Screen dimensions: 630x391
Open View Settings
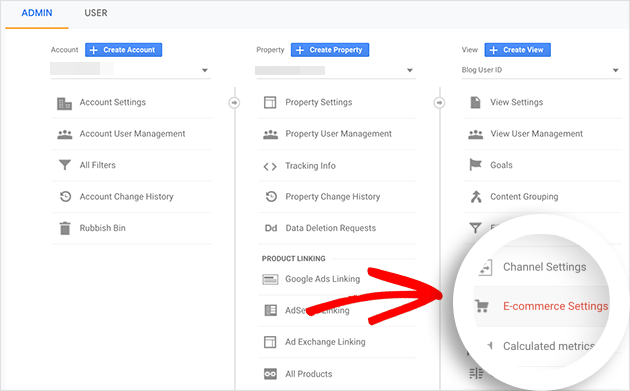tap(516, 102)
